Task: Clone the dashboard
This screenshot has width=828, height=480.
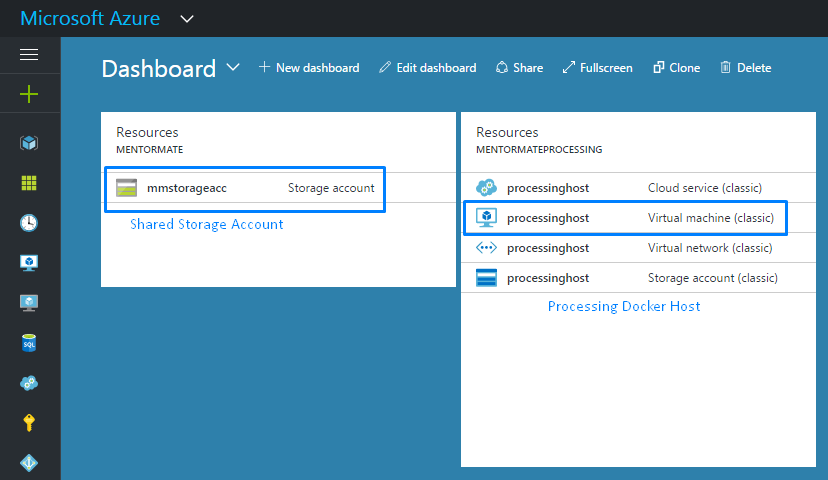Action: [677, 68]
